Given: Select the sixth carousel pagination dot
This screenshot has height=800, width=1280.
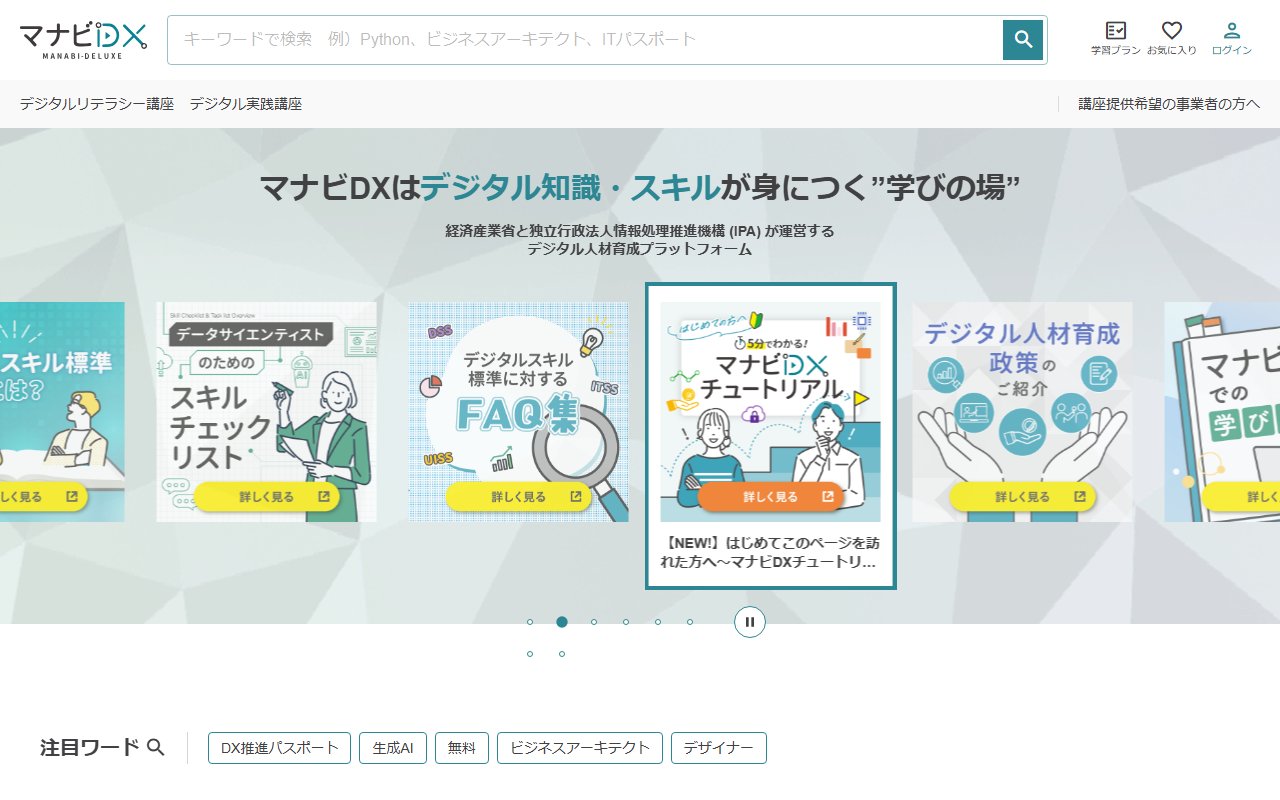Looking at the screenshot, I should pyautogui.click(x=690, y=622).
